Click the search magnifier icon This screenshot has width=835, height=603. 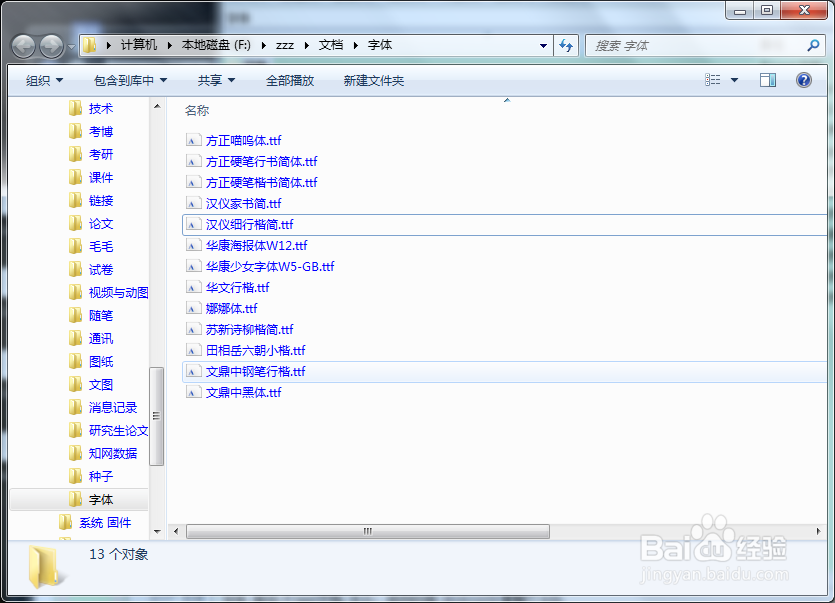pyautogui.click(x=813, y=46)
